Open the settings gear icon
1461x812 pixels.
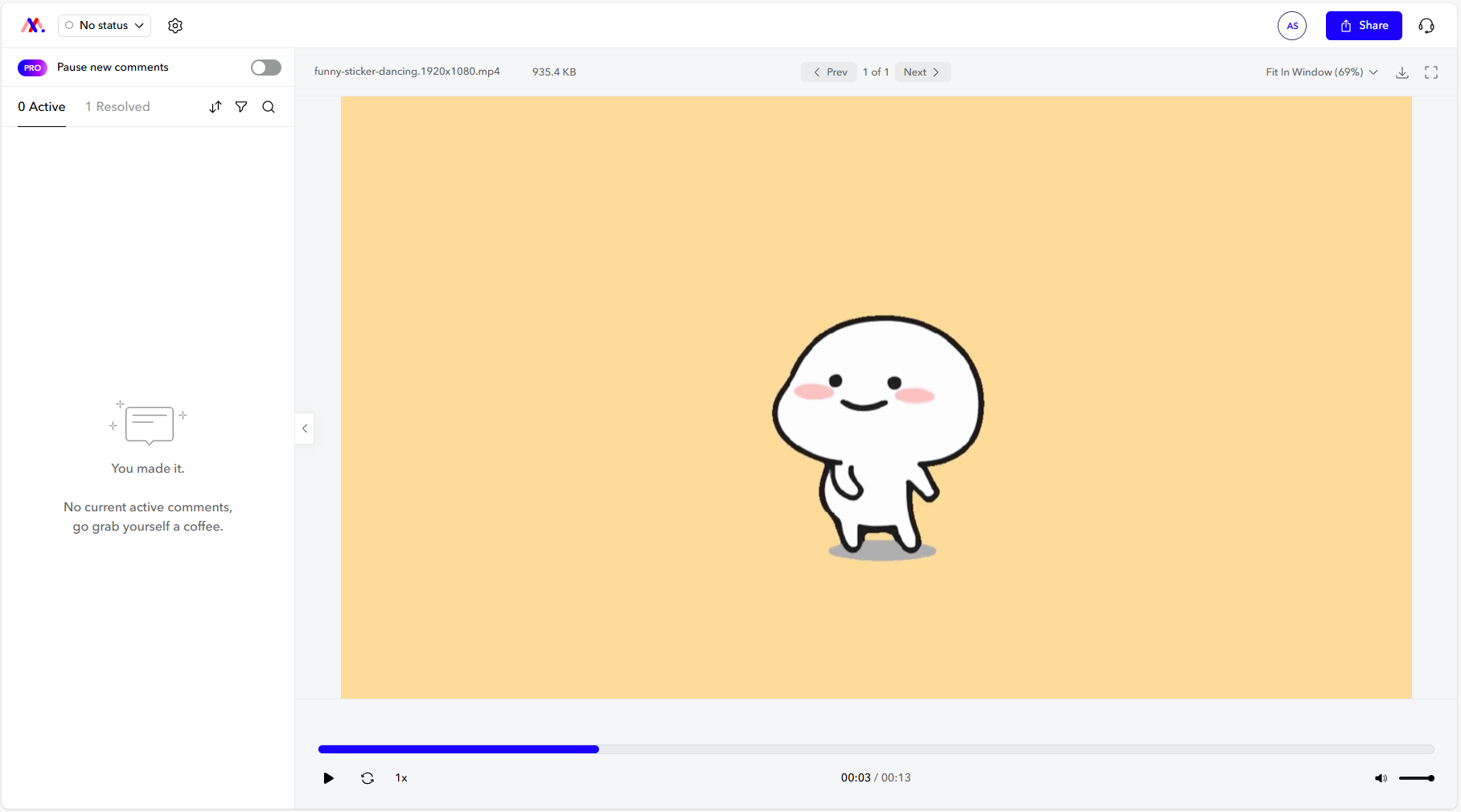175,26
